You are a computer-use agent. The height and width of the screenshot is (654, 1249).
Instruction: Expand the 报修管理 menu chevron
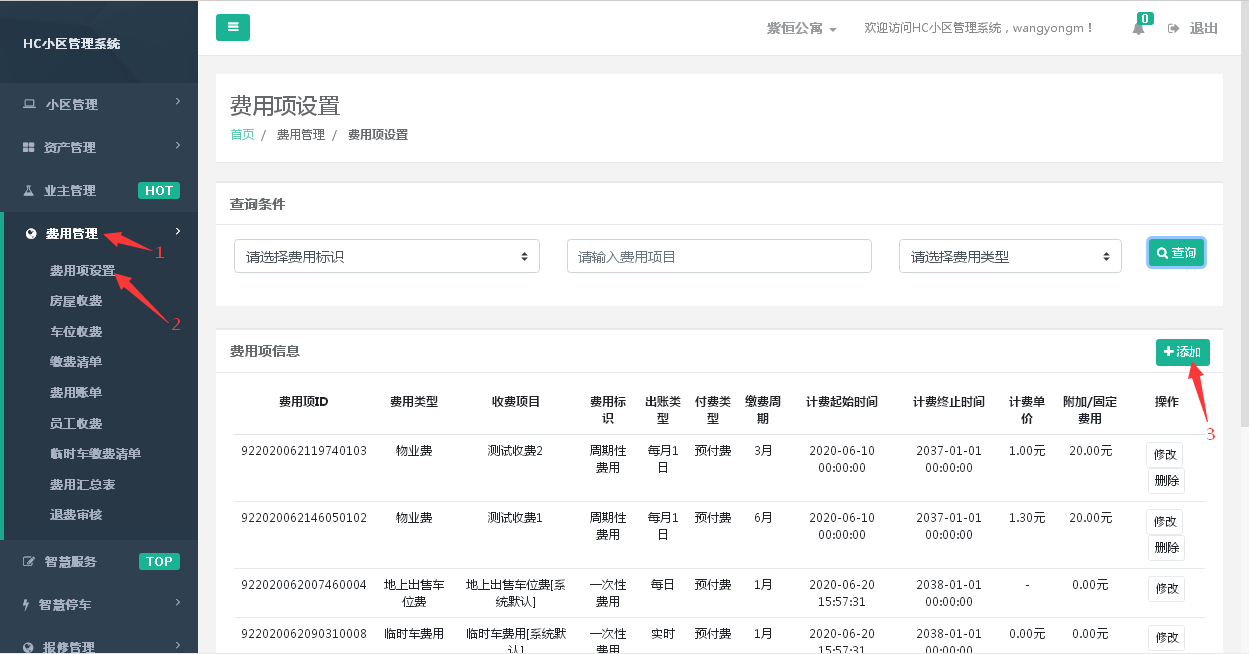click(178, 644)
